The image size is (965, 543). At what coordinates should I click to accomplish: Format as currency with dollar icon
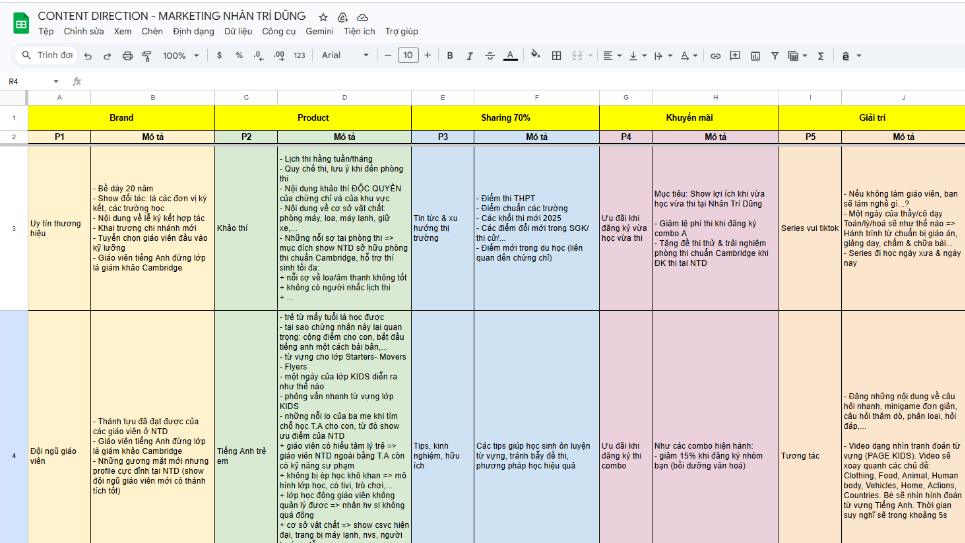tap(219, 55)
